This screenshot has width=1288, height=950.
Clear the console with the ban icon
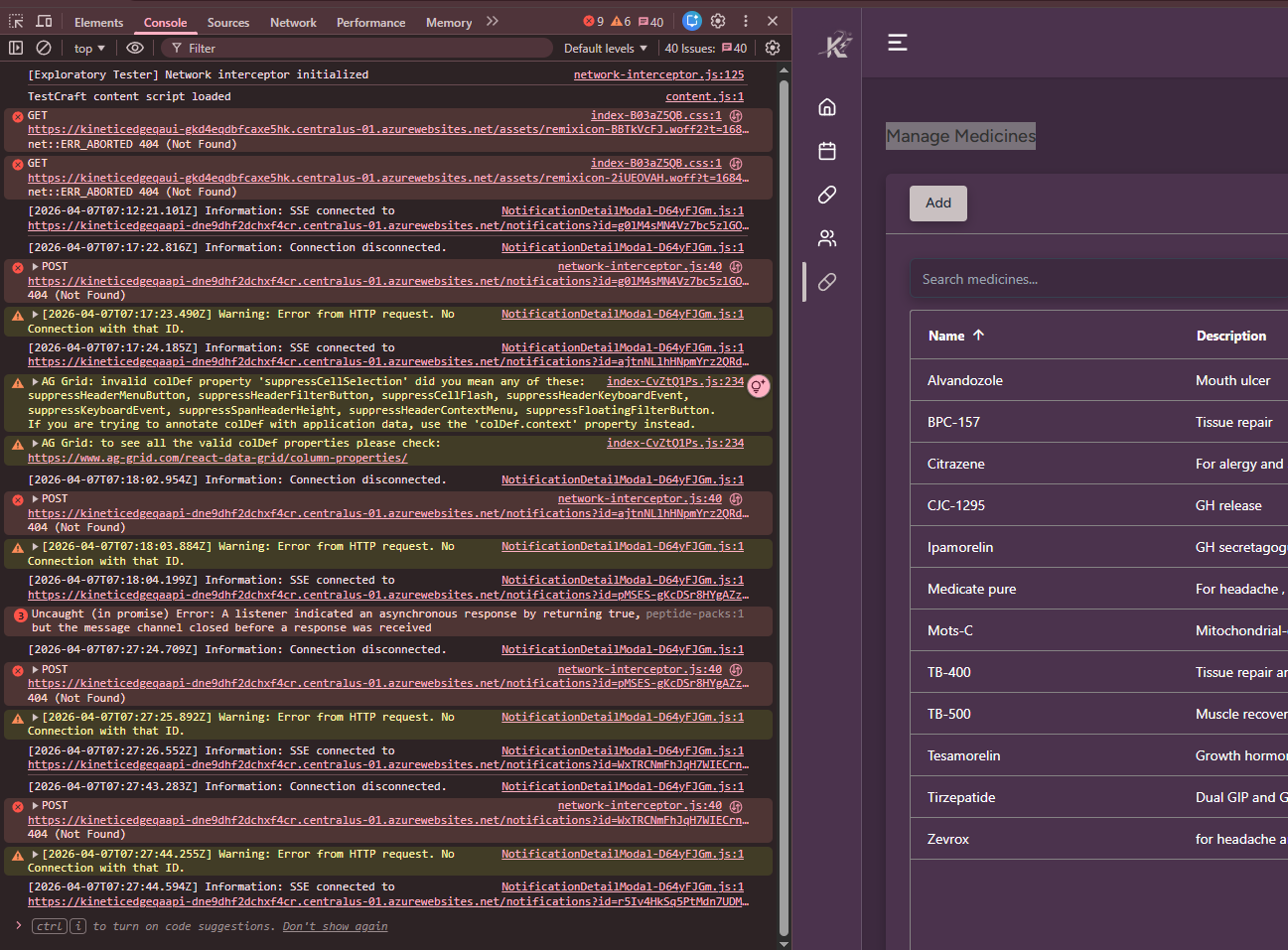[44, 48]
